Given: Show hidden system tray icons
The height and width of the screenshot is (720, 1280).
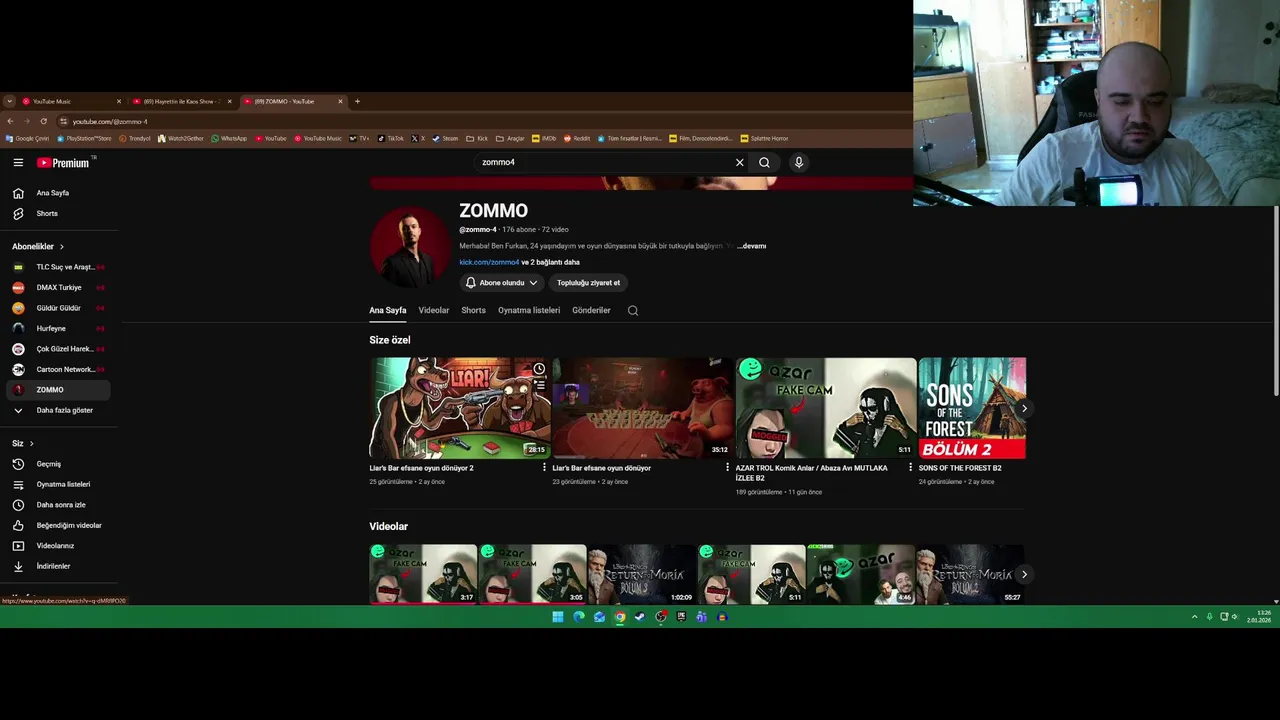Looking at the screenshot, I should [x=1194, y=617].
